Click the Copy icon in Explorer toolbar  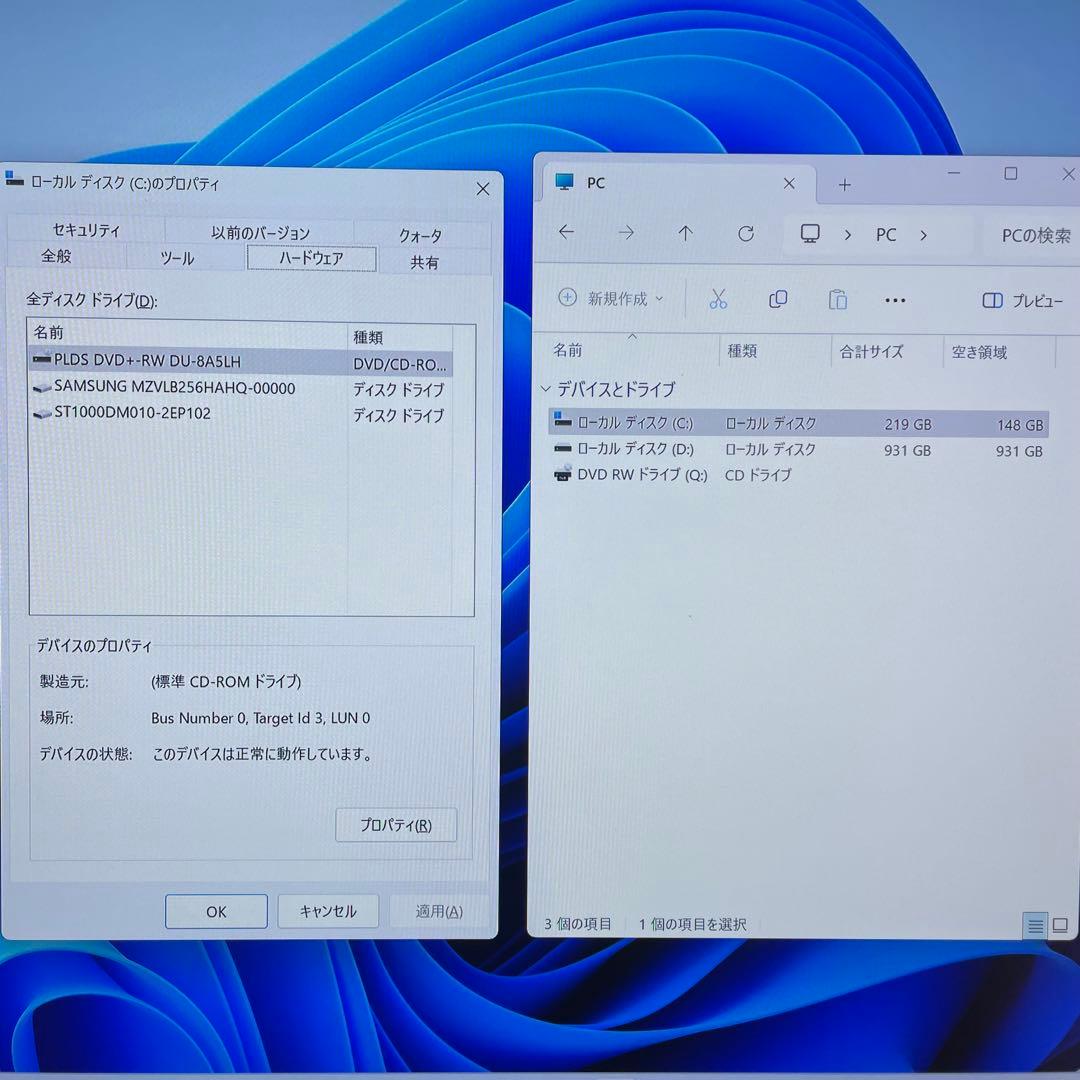tap(778, 299)
